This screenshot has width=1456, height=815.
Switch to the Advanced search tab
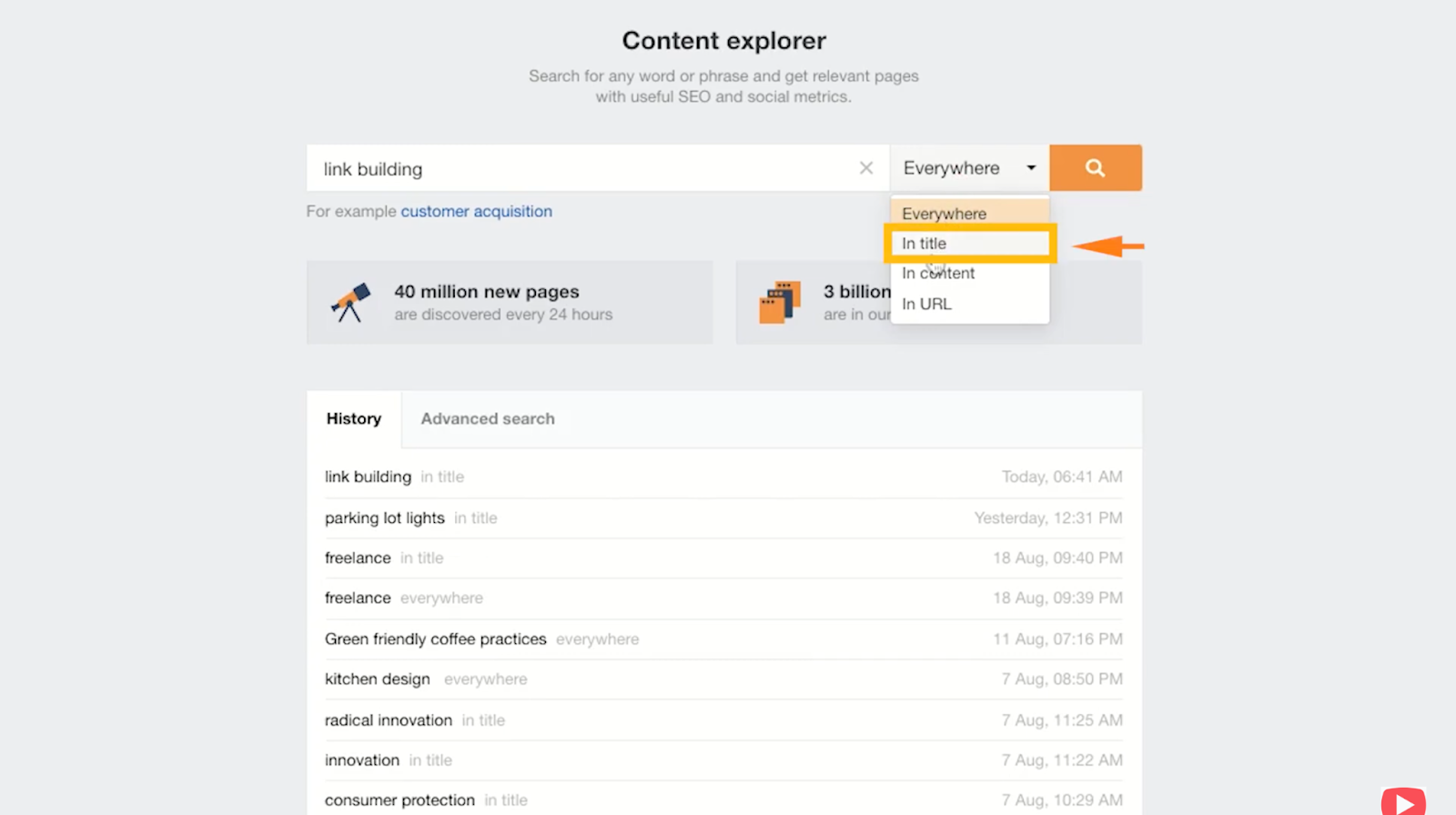(487, 419)
